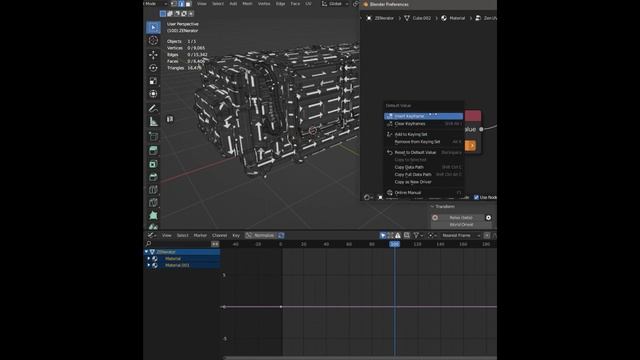
Task: Select the Loop Cut tool
Action: [153, 190]
